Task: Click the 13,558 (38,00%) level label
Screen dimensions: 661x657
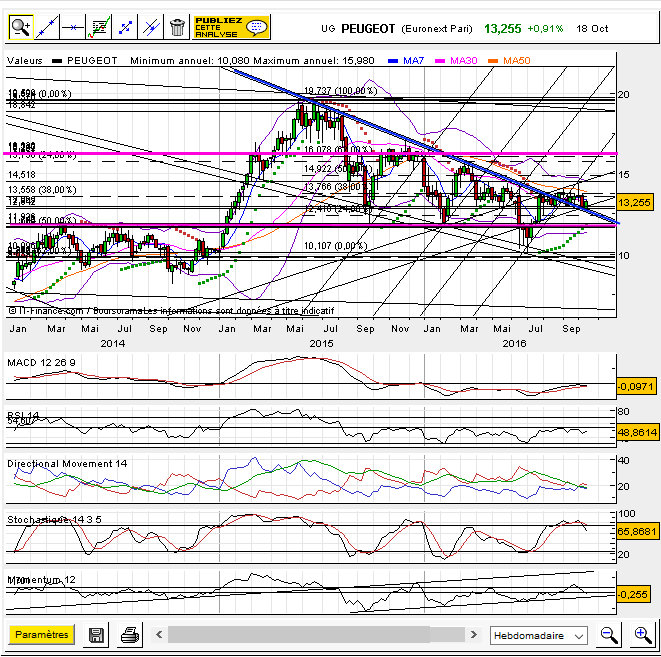Action: coord(42,190)
